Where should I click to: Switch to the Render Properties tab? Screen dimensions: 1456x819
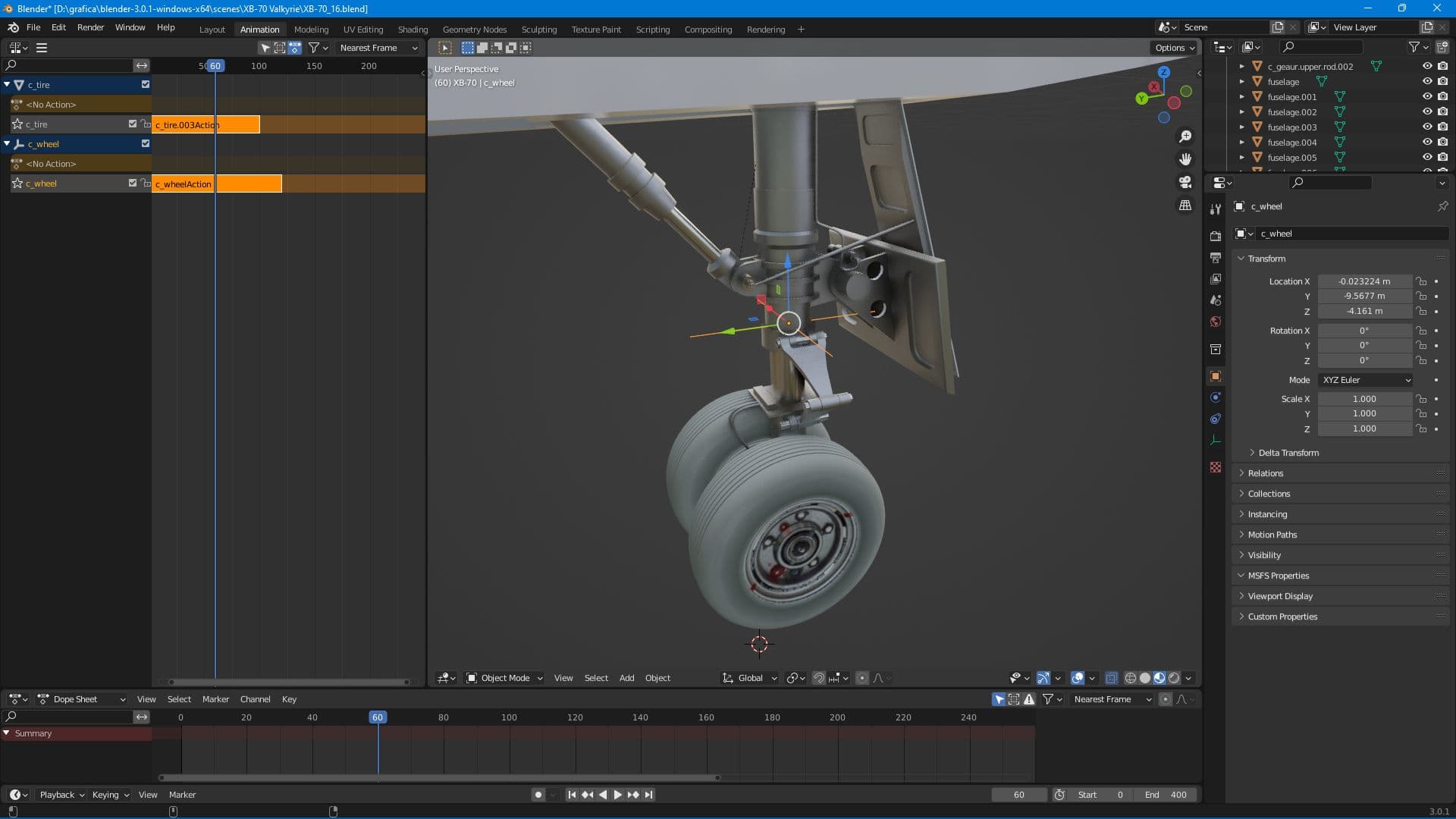pos(1216,236)
